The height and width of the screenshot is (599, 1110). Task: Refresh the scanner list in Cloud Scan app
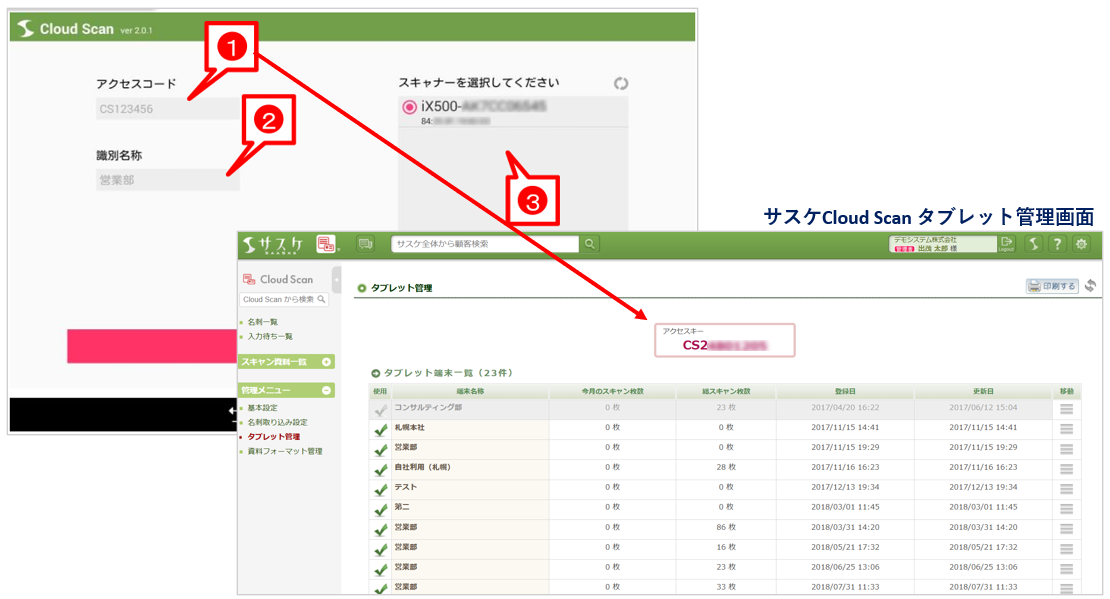[x=621, y=84]
